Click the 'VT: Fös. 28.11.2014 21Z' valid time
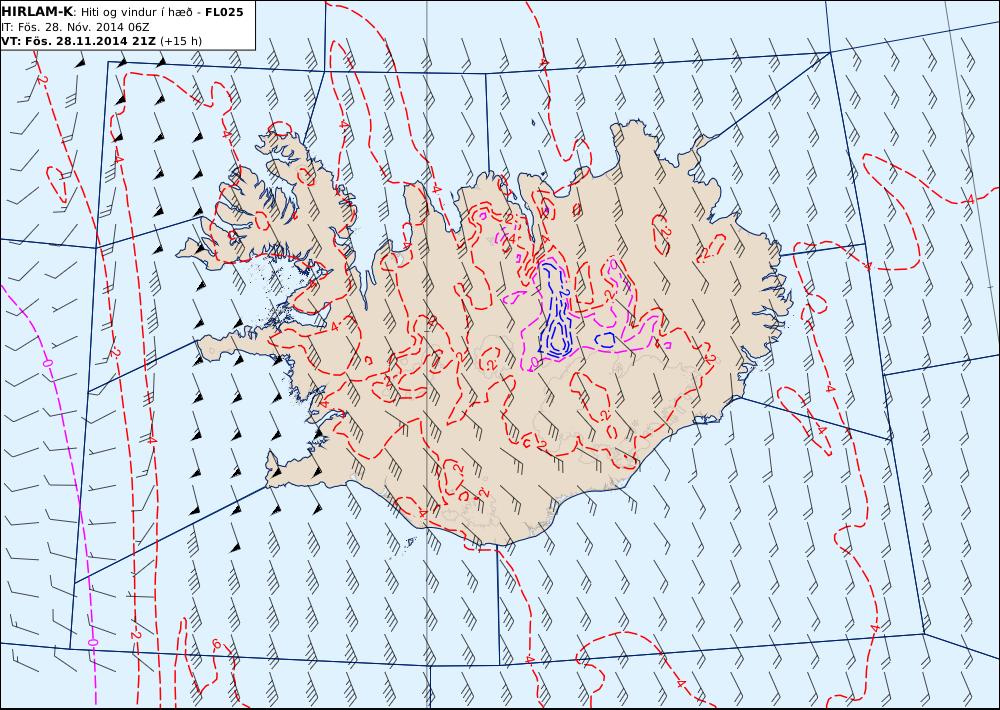This screenshot has width=1000, height=710. 78,41
